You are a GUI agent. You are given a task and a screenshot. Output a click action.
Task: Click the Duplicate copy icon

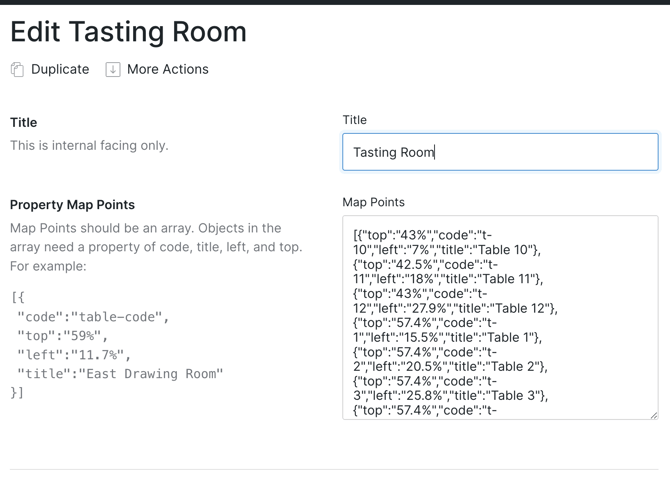pyautogui.click(x=17, y=69)
